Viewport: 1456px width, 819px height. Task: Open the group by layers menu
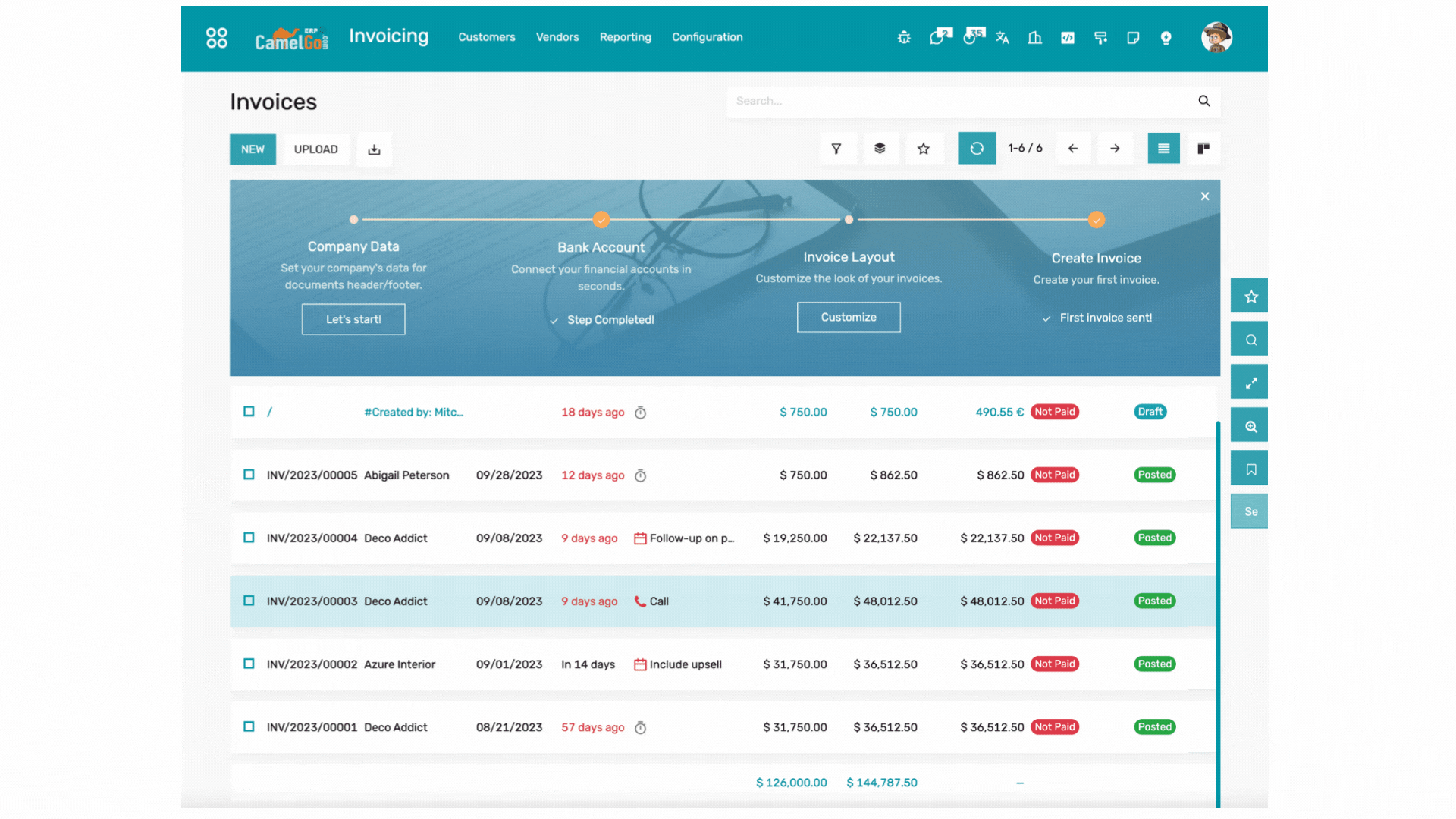[x=880, y=149]
